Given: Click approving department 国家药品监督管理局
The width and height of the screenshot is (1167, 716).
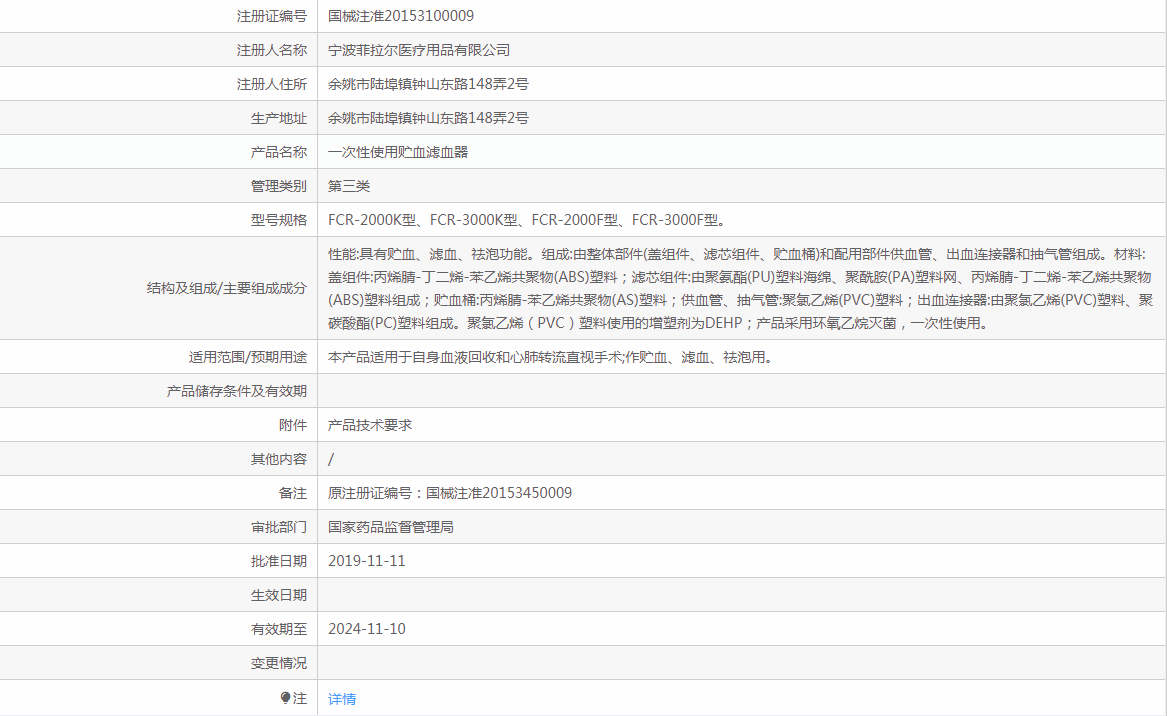Looking at the screenshot, I should [x=391, y=527].
